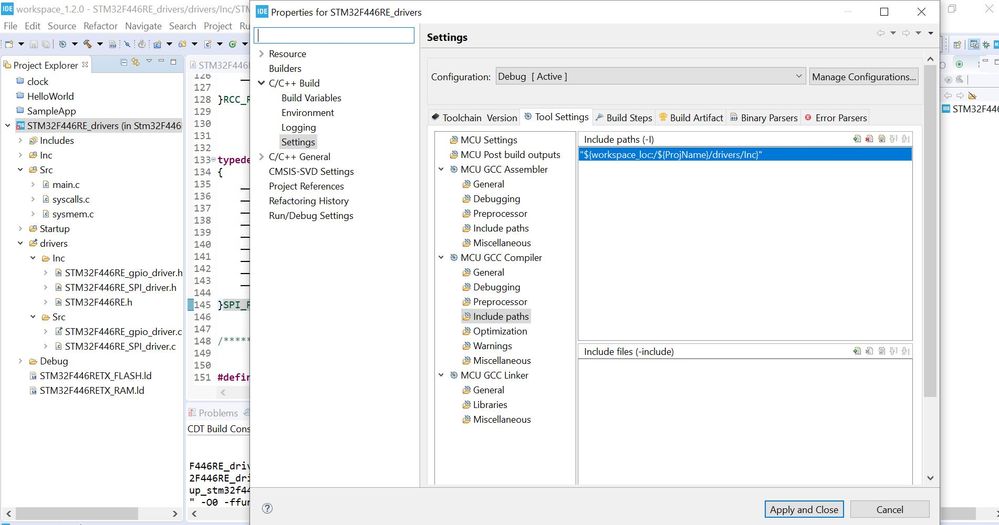The height and width of the screenshot is (525, 999).
Task: Switch to the Binary Parsers tab
Action: tap(763, 117)
